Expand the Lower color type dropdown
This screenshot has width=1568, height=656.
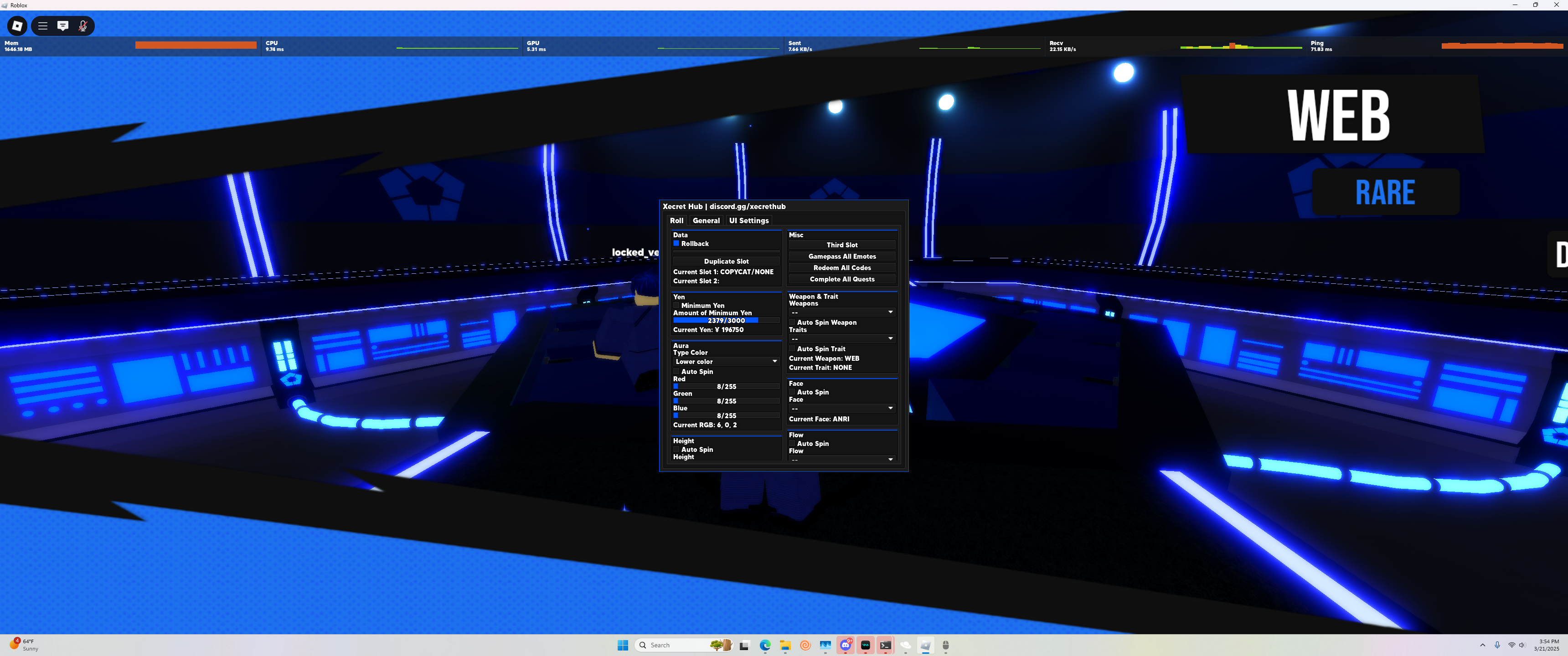726,361
